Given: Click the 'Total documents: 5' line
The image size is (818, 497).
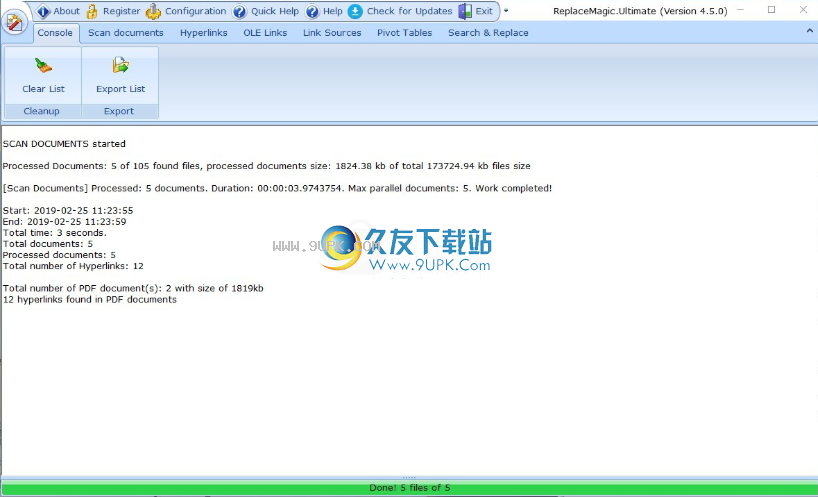Looking at the screenshot, I should (x=47, y=244).
